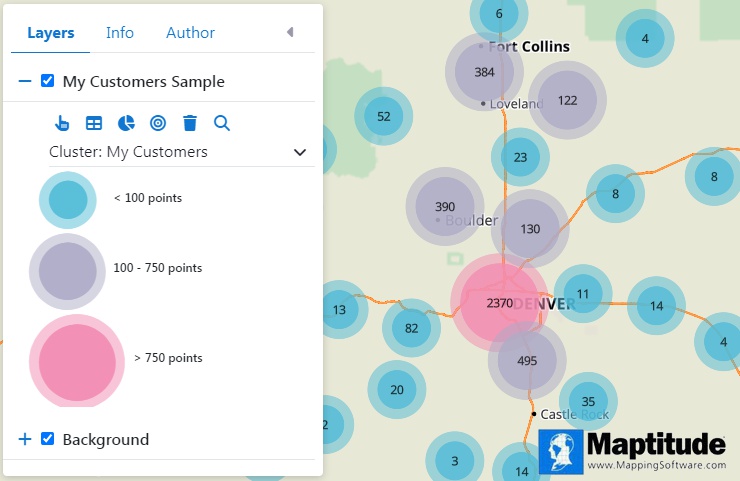Click the pie chart icon
740x481 pixels.
[126, 123]
